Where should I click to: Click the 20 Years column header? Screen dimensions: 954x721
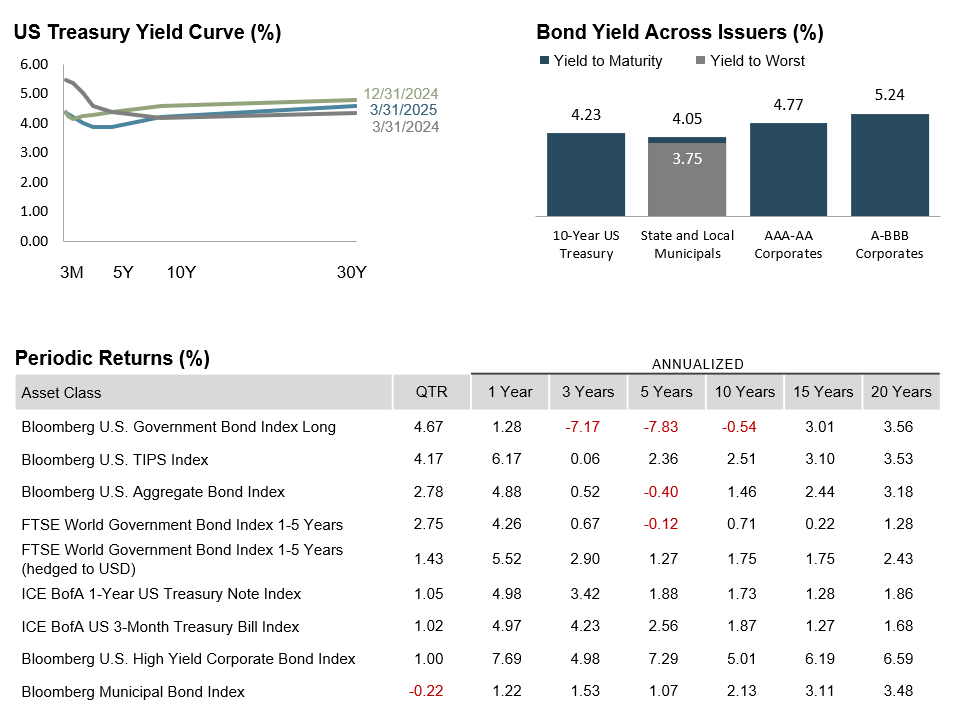click(899, 392)
